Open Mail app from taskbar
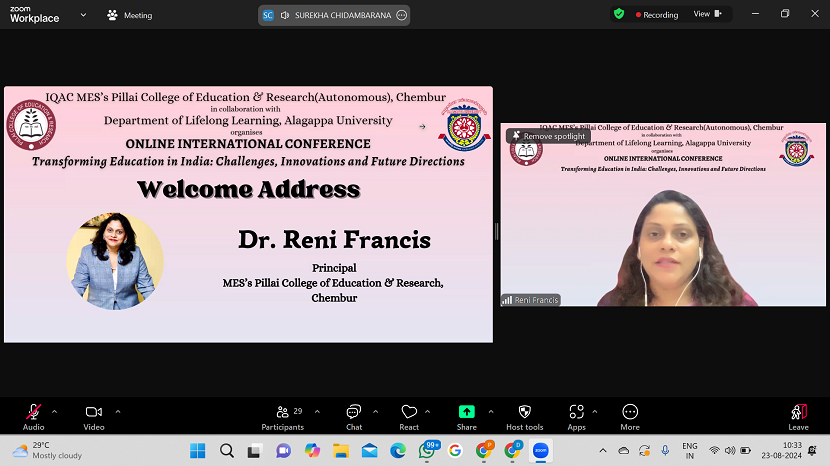 click(x=369, y=451)
